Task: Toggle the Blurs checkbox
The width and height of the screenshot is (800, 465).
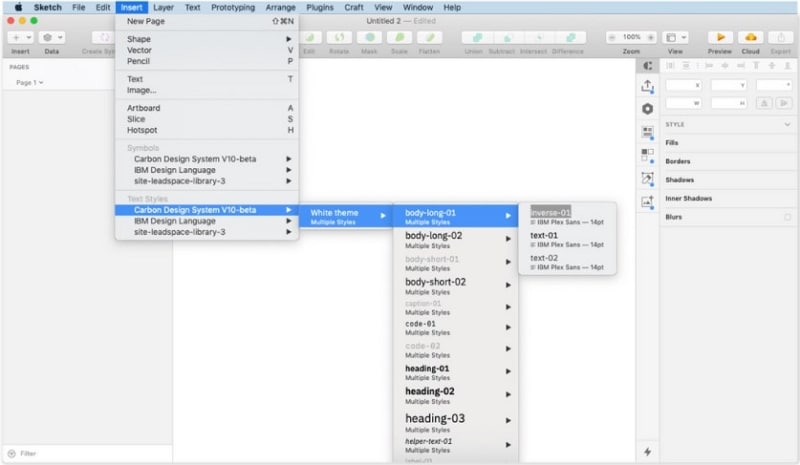Action: (x=788, y=217)
